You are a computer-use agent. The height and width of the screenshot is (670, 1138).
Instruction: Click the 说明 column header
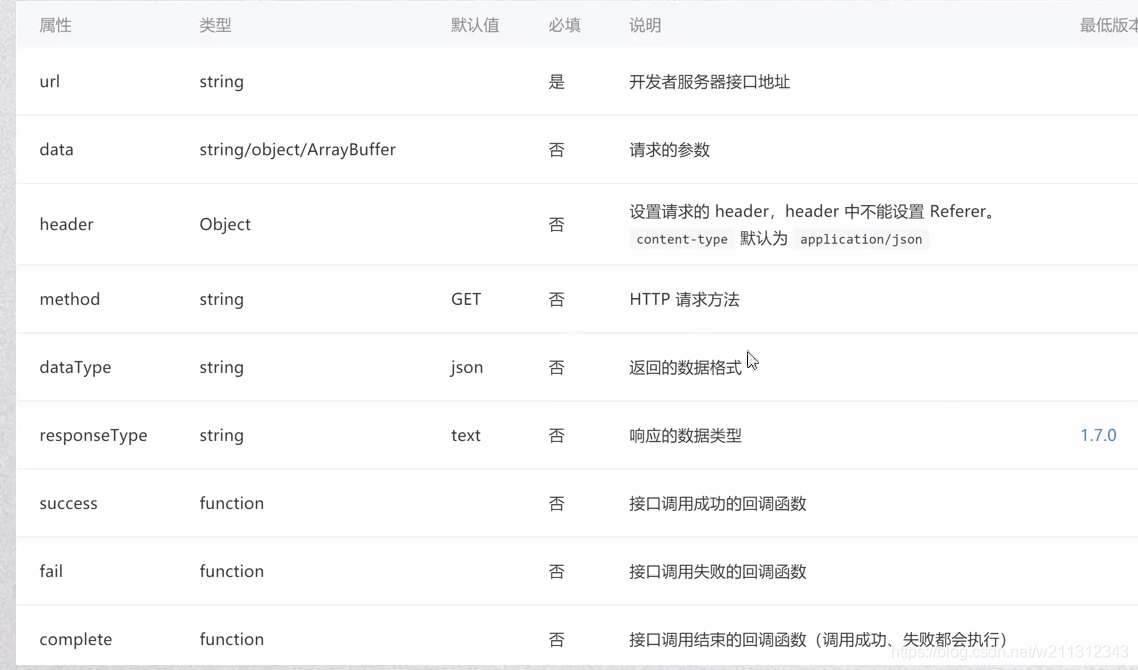645,25
